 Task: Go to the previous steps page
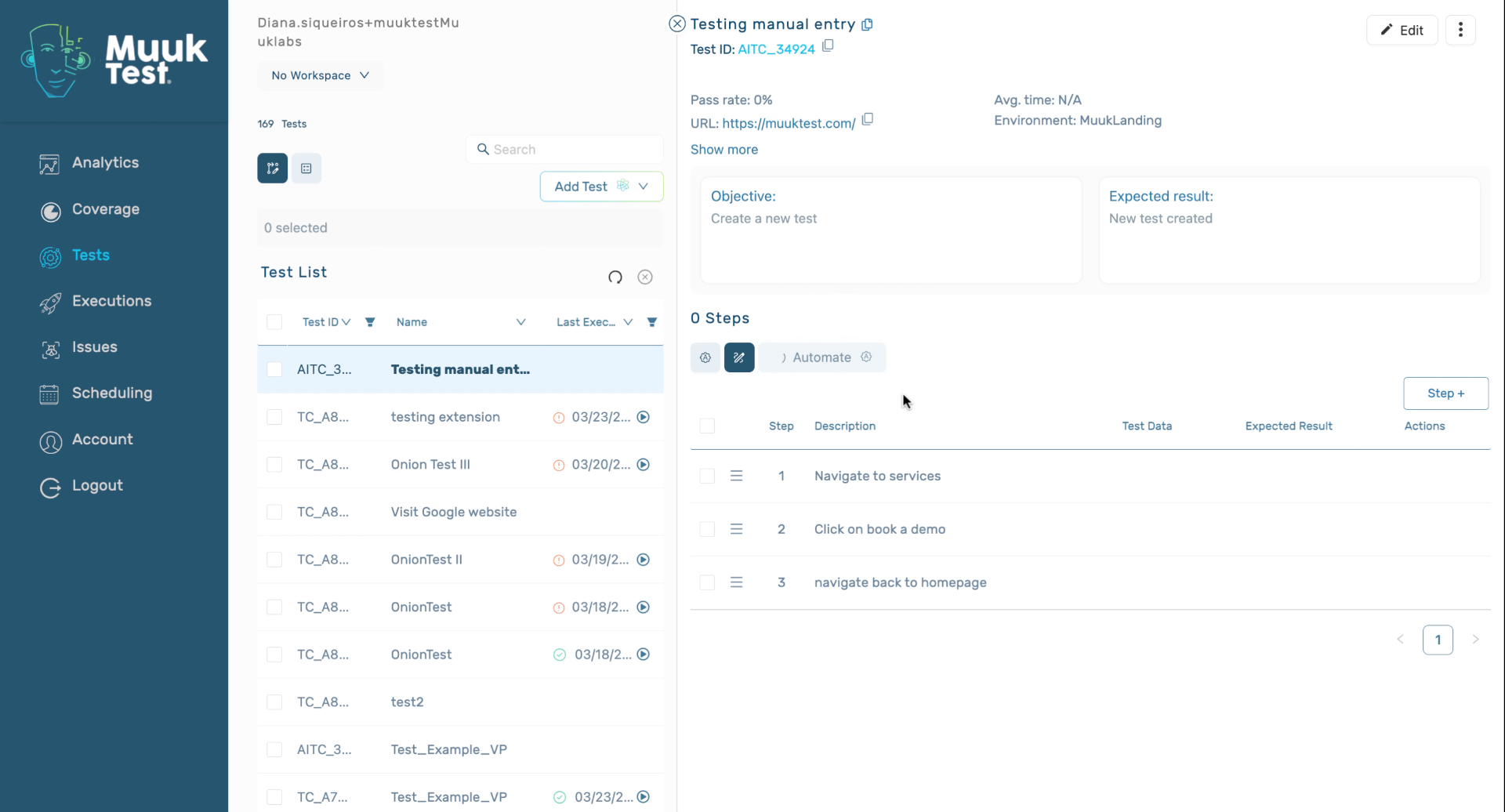[x=1400, y=640]
